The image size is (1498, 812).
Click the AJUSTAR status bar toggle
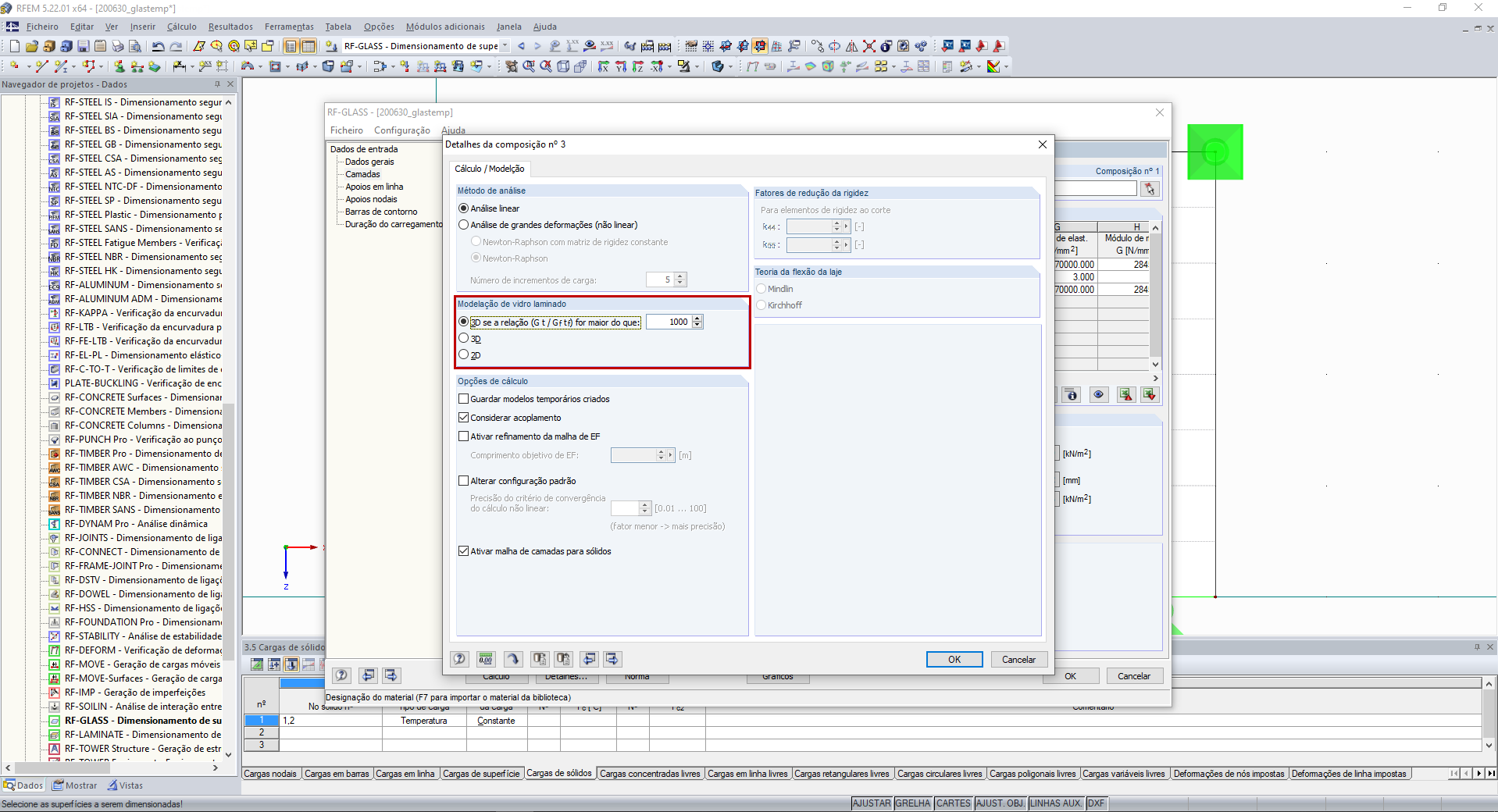[872, 803]
